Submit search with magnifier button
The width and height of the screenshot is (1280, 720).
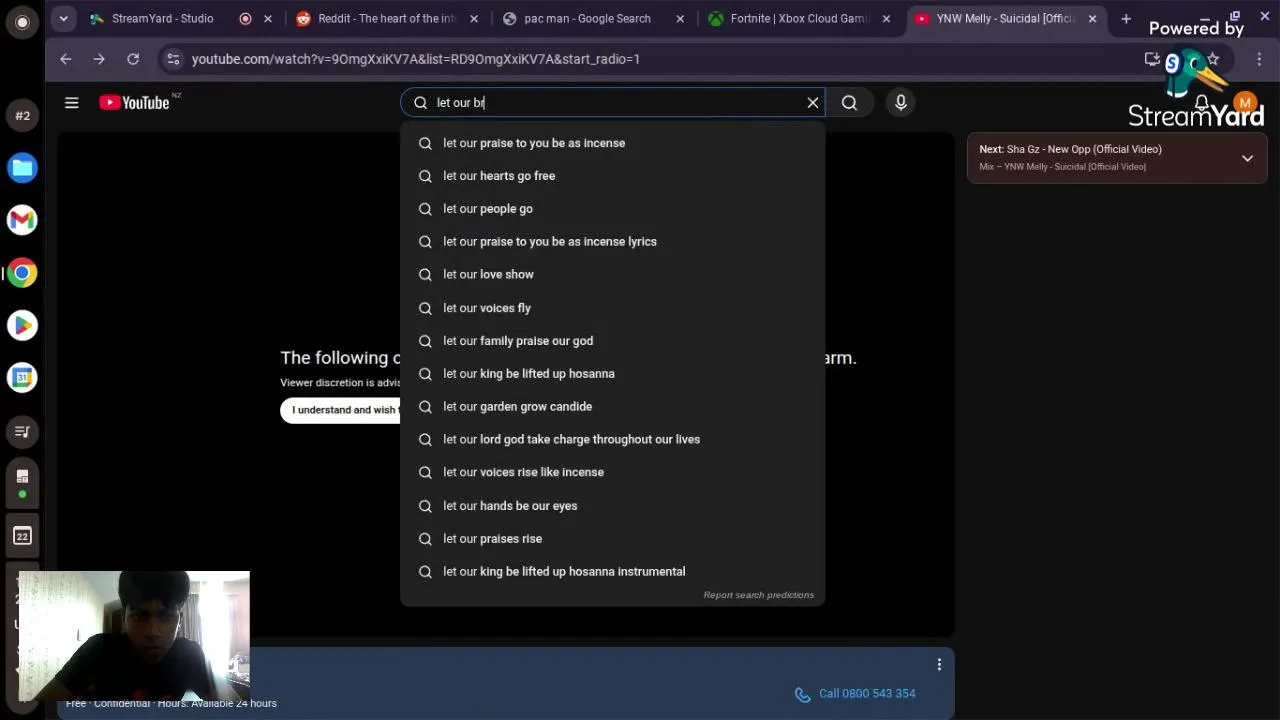[x=849, y=102]
